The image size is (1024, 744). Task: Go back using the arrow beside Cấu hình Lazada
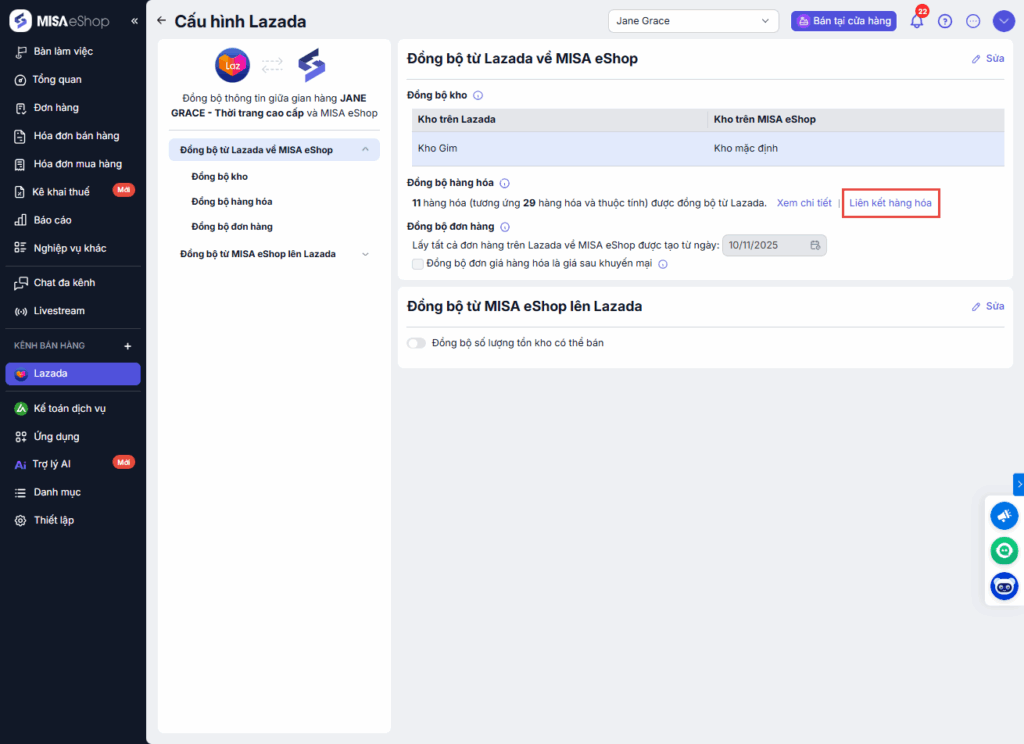[162, 21]
